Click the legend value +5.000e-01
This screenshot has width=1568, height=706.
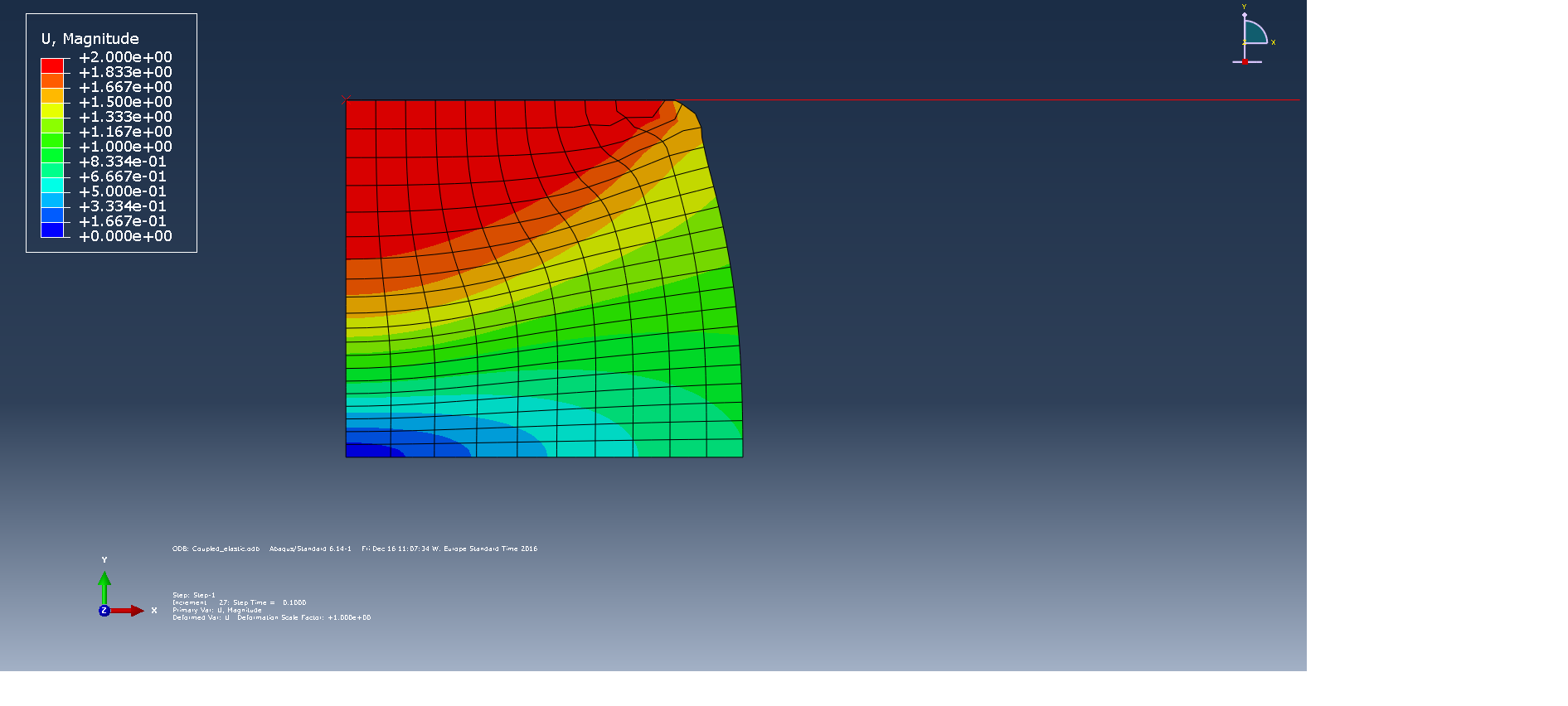point(123,191)
